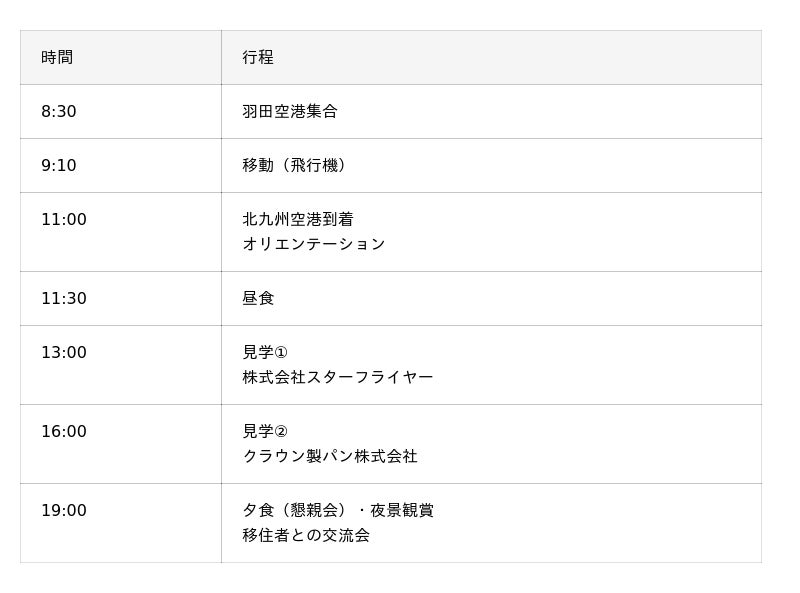The image size is (800, 593).
Task: Select the 16:00 time cell
Action: (64, 431)
